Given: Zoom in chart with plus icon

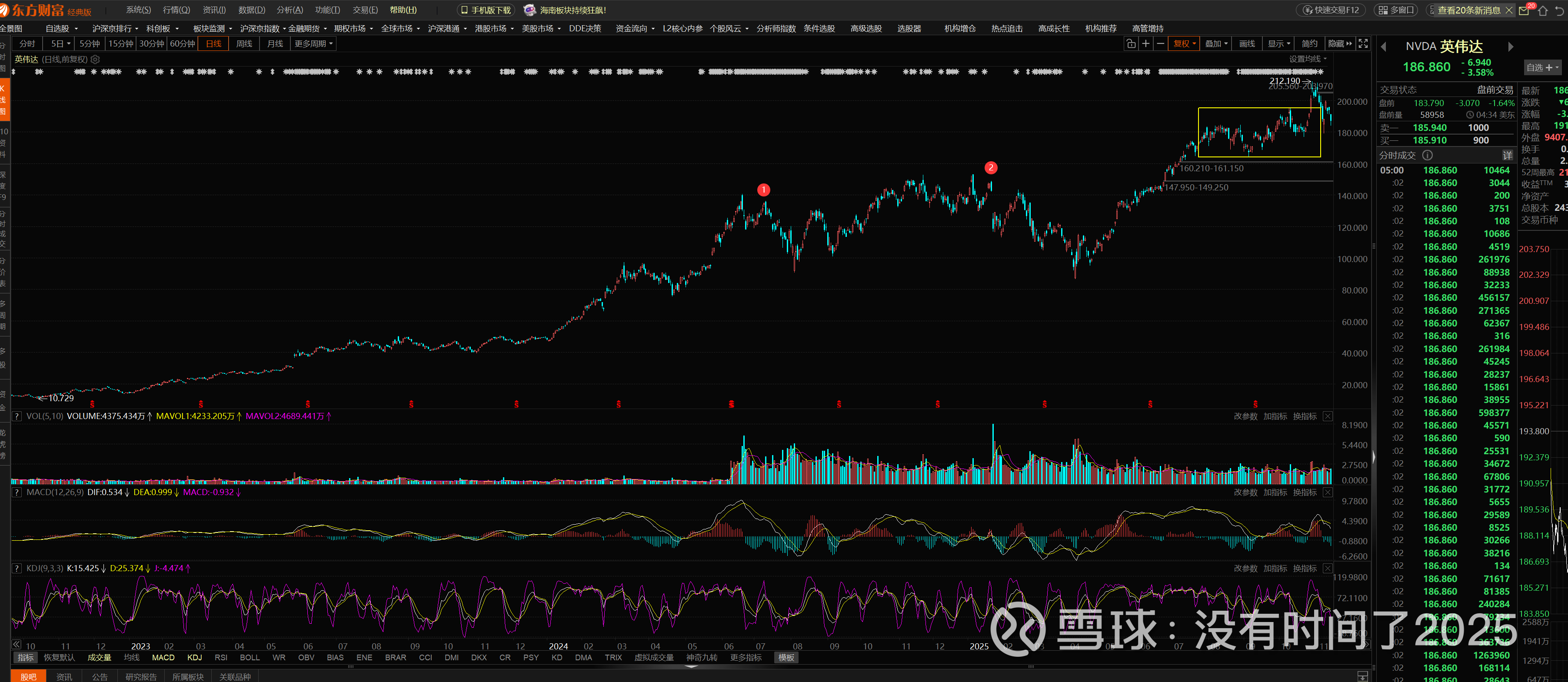Looking at the screenshot, I should (1145, 44).
